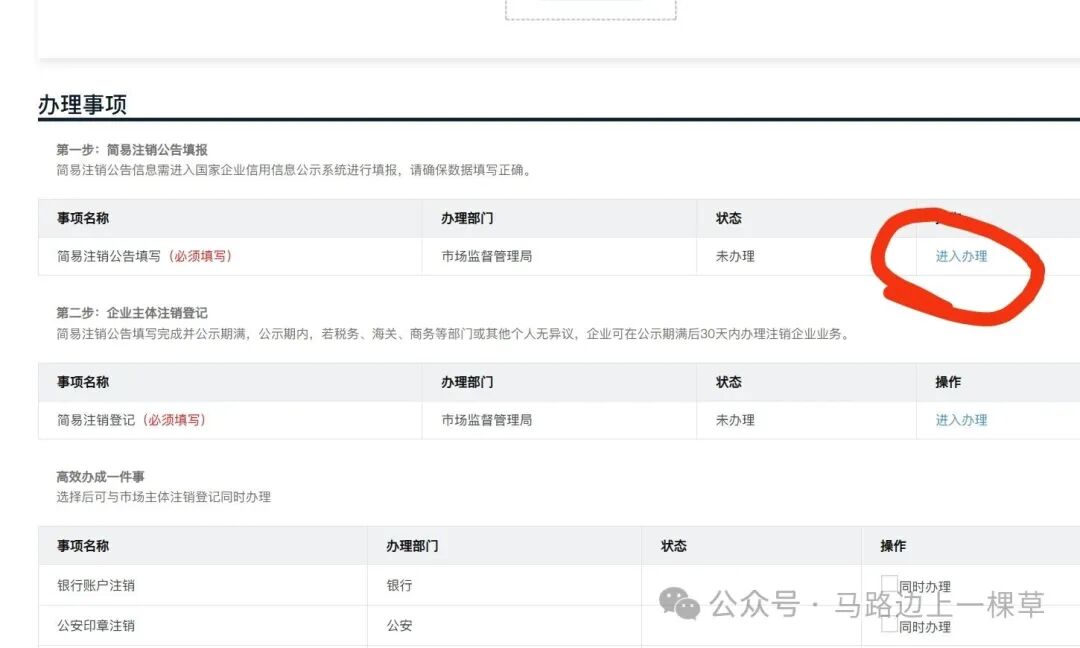Click the circled 进入办理 link for 简易注销公告填写
This screenshot has width=1080, height=648.
(963, 256)
